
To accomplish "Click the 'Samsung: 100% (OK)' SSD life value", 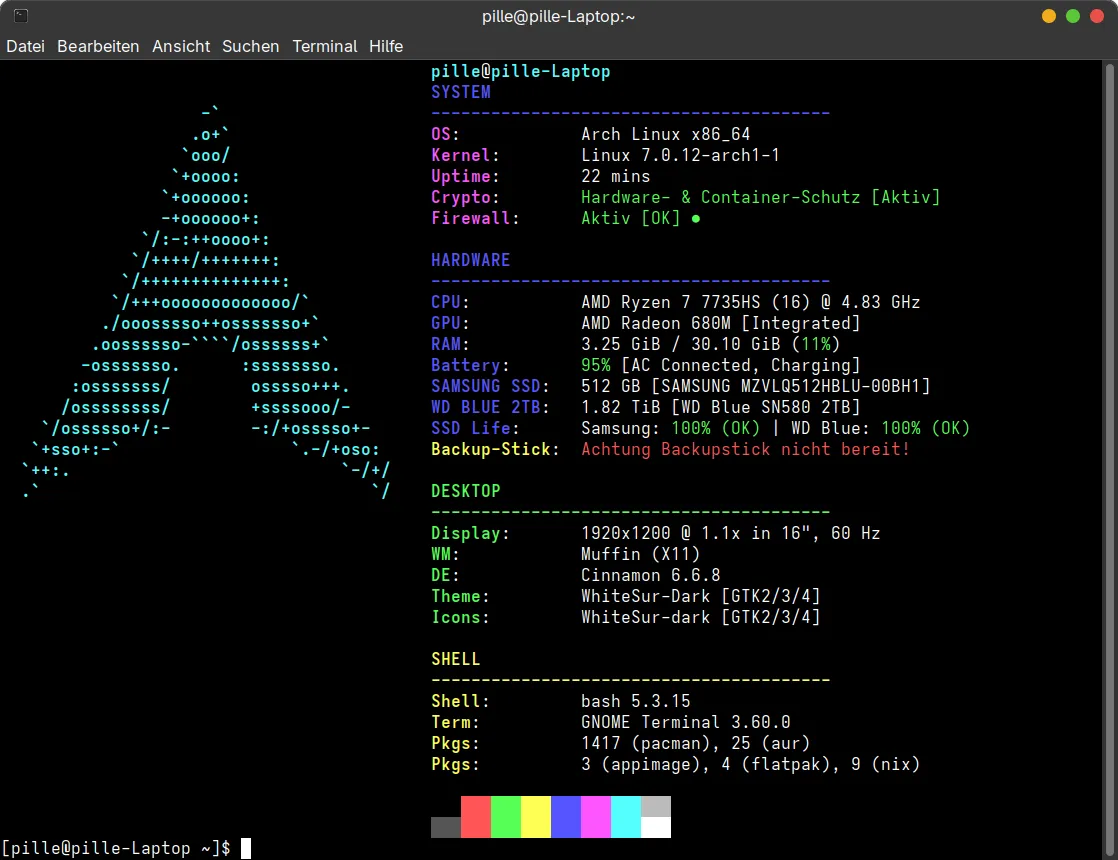I will point(670,429).
